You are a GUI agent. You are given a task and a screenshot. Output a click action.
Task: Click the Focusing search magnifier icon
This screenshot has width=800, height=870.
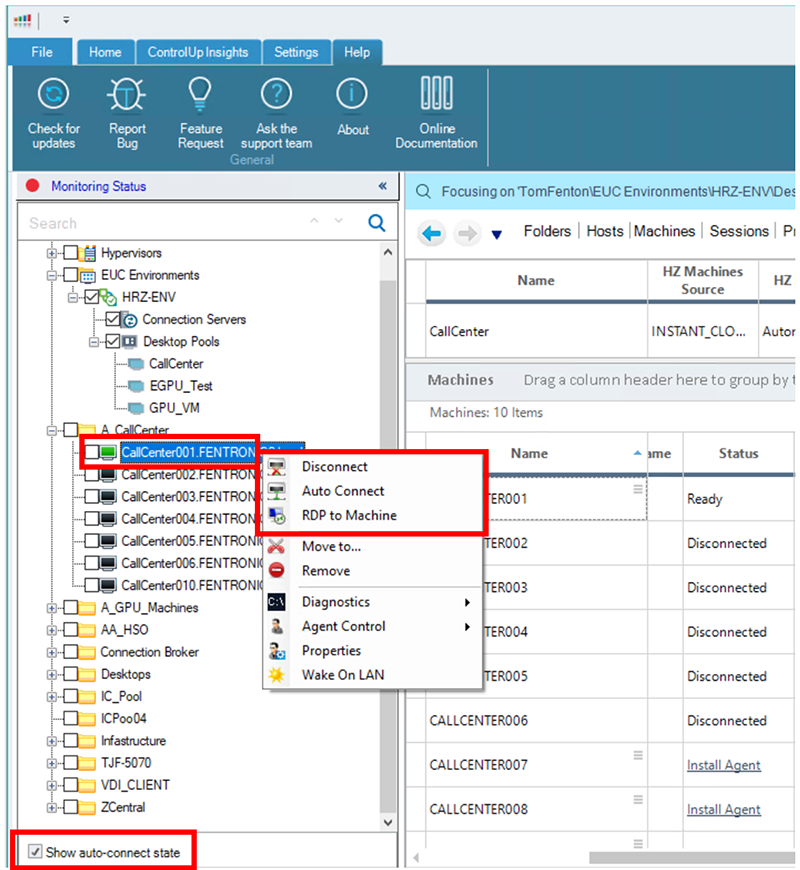(423, 191)
